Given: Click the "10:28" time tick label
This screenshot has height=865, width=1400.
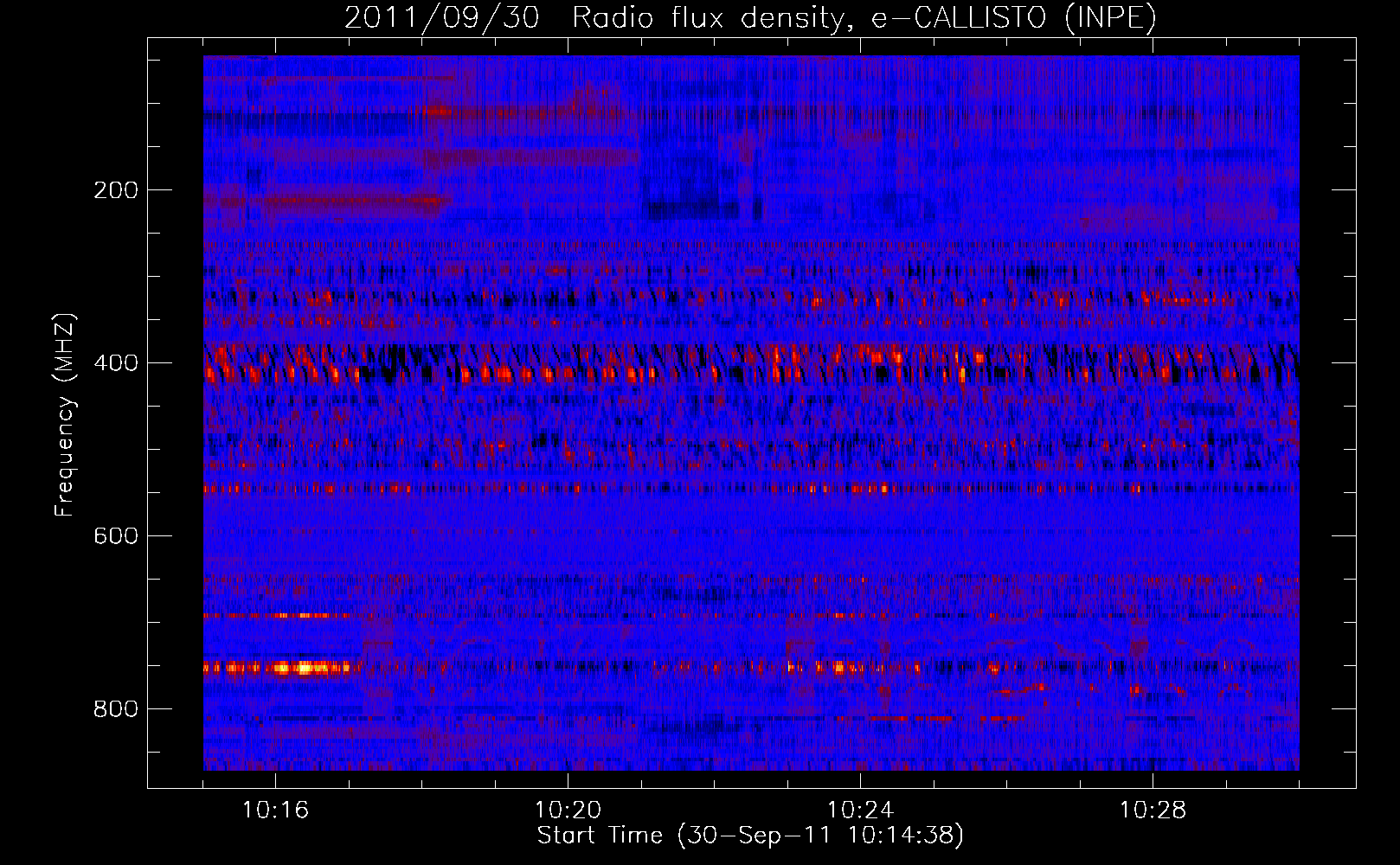Looking at the screenshot, I should click(1153, 811).
